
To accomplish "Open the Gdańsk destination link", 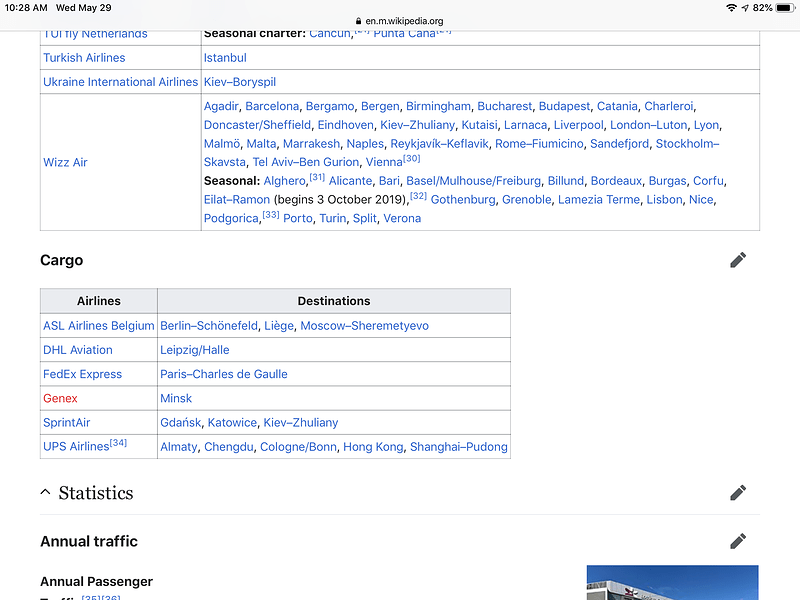I will (181, 422).
